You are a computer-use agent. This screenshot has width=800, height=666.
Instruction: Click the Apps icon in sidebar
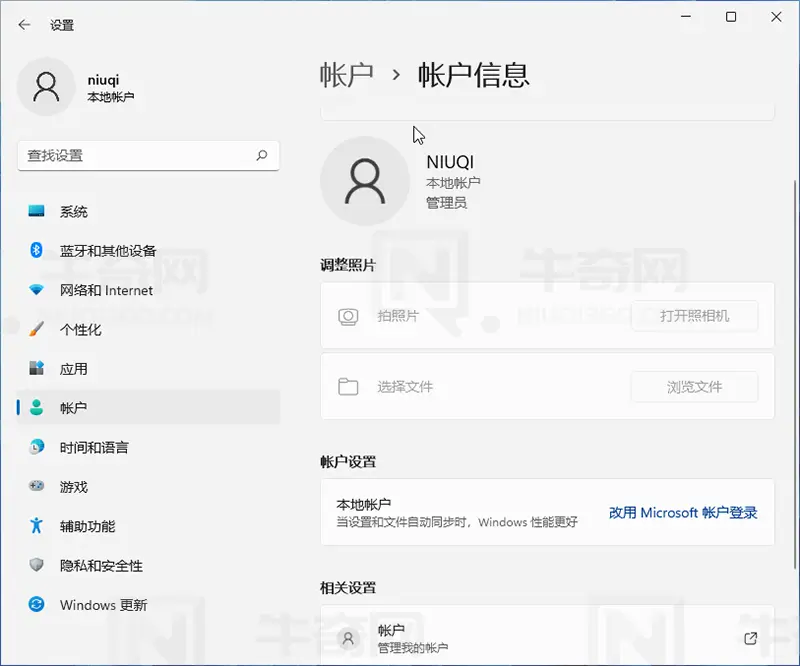click(36, 368)
